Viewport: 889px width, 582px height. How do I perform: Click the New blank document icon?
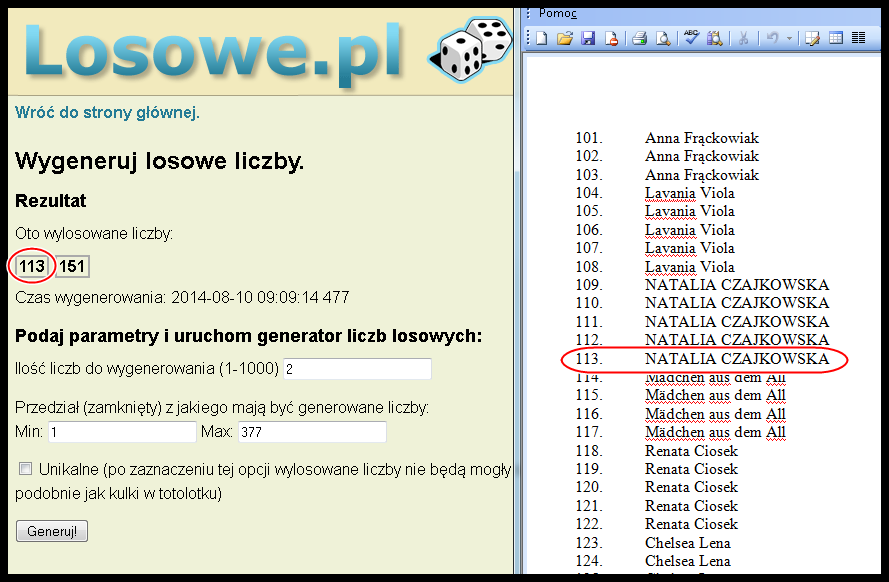542,39
